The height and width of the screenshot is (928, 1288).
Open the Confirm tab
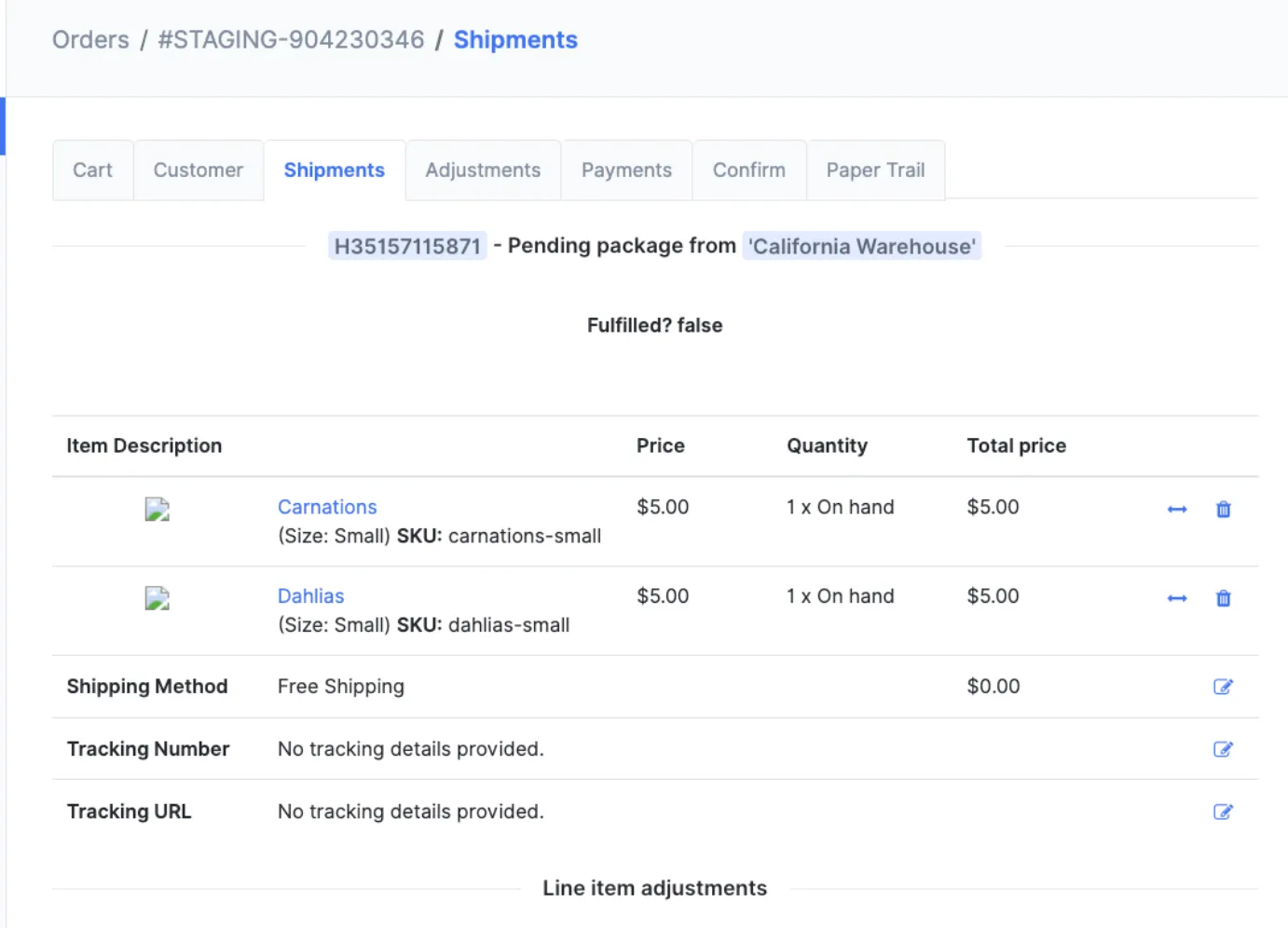tap(749, 171)
